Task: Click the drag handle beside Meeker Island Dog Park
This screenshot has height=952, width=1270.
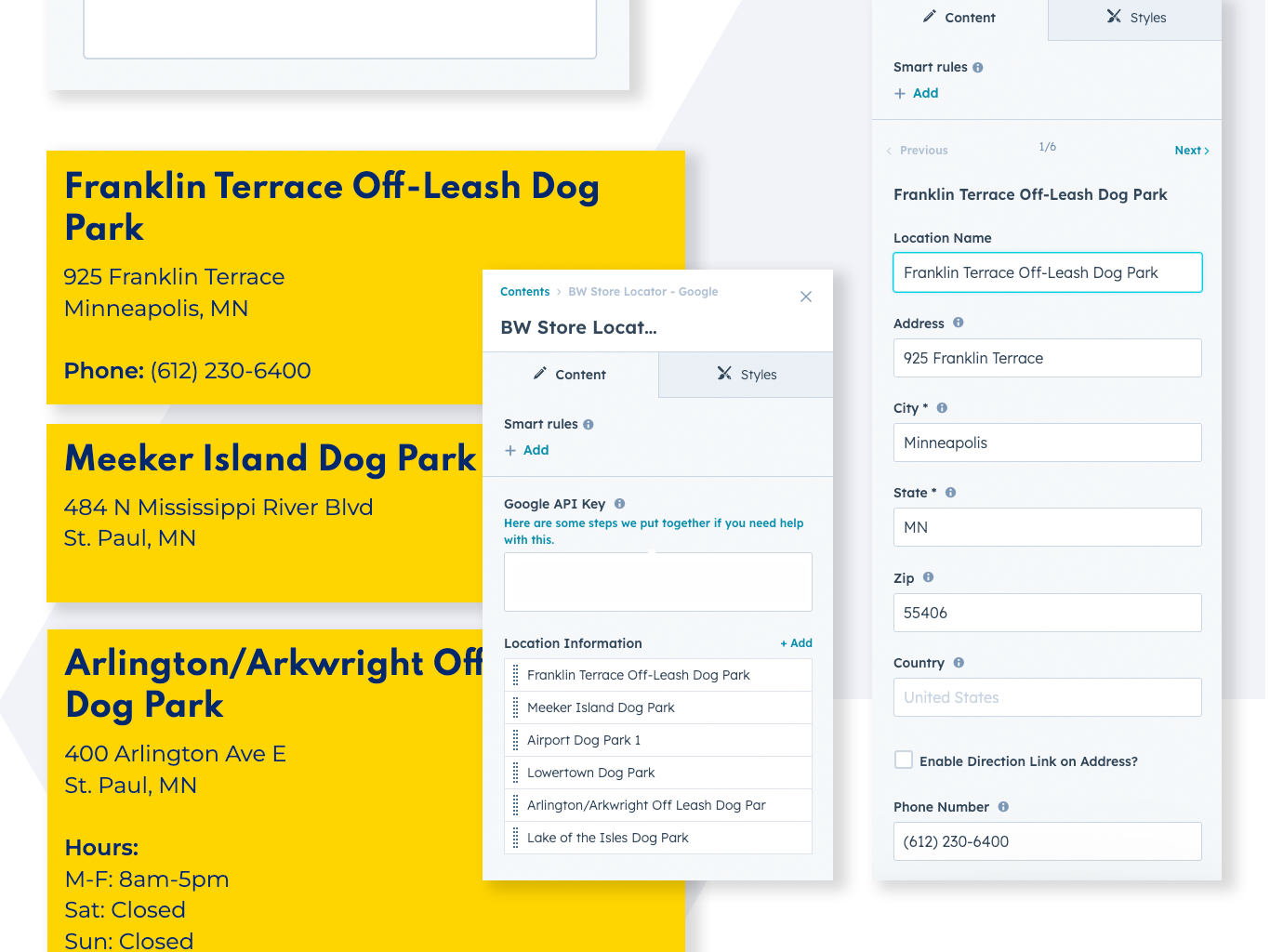Action: point(516,707)
